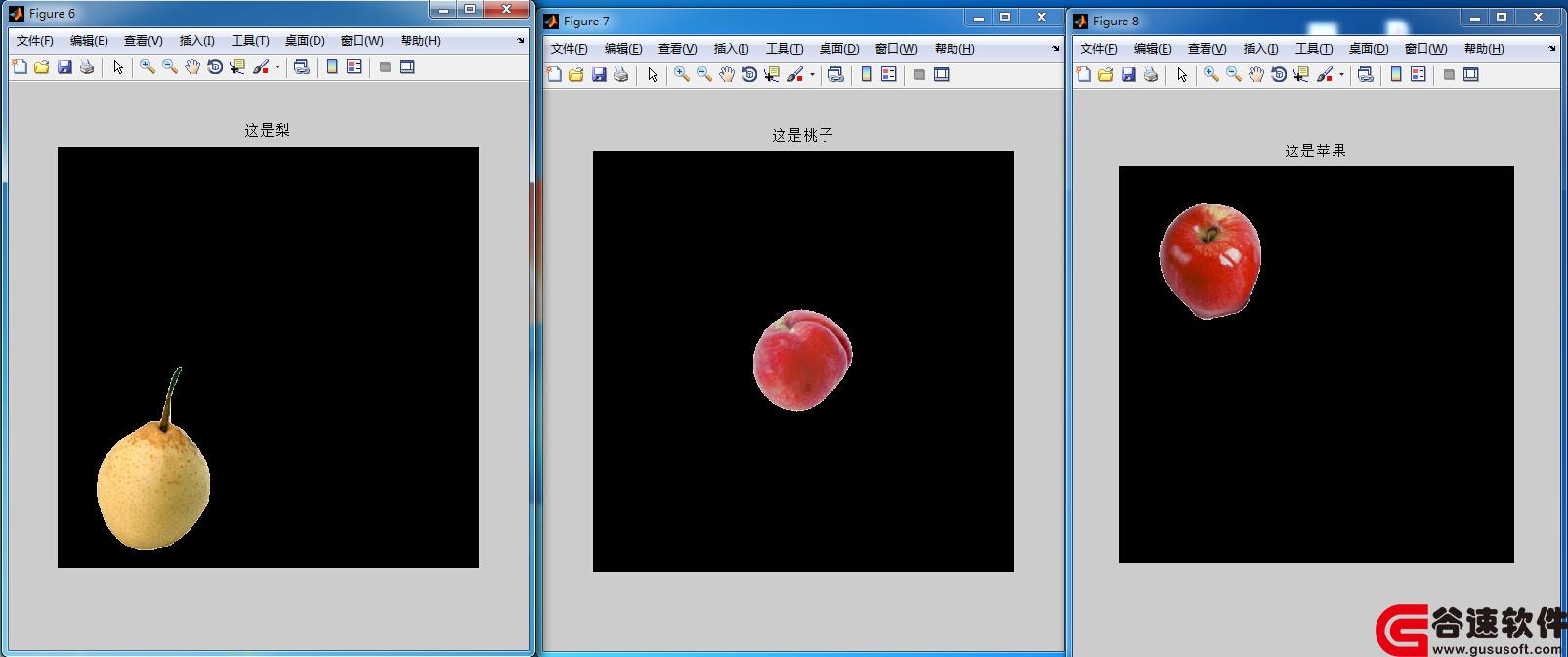Viewport: 1568px width, 657px height.
Task: Print Figure 6 with the printer icon
Action: tap(87, 66)
